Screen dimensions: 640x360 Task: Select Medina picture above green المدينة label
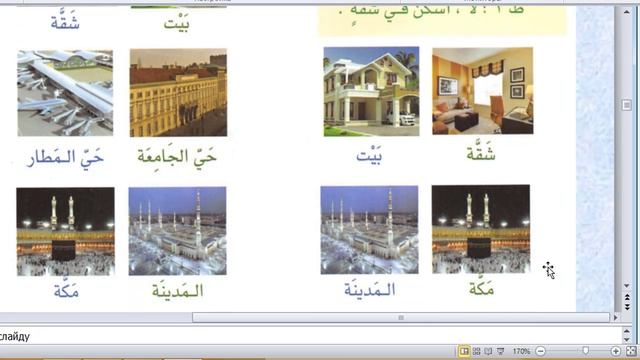tap(178, 231)
